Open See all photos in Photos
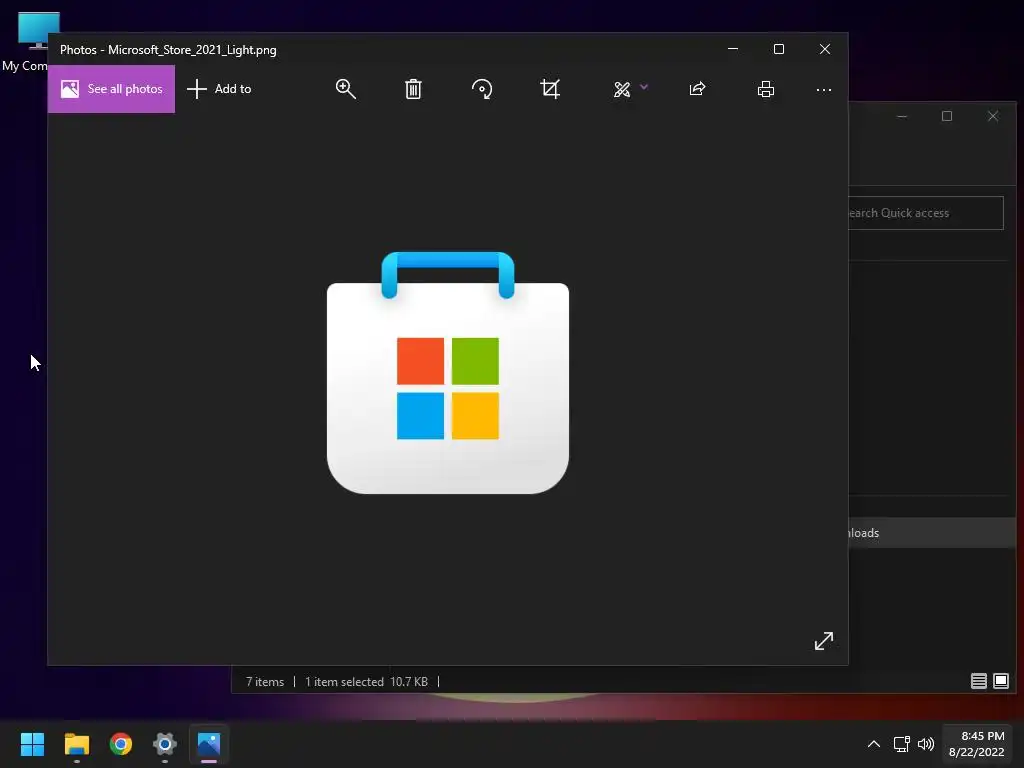This screenshot has width=1024, height=768. (x=111, y=89)
